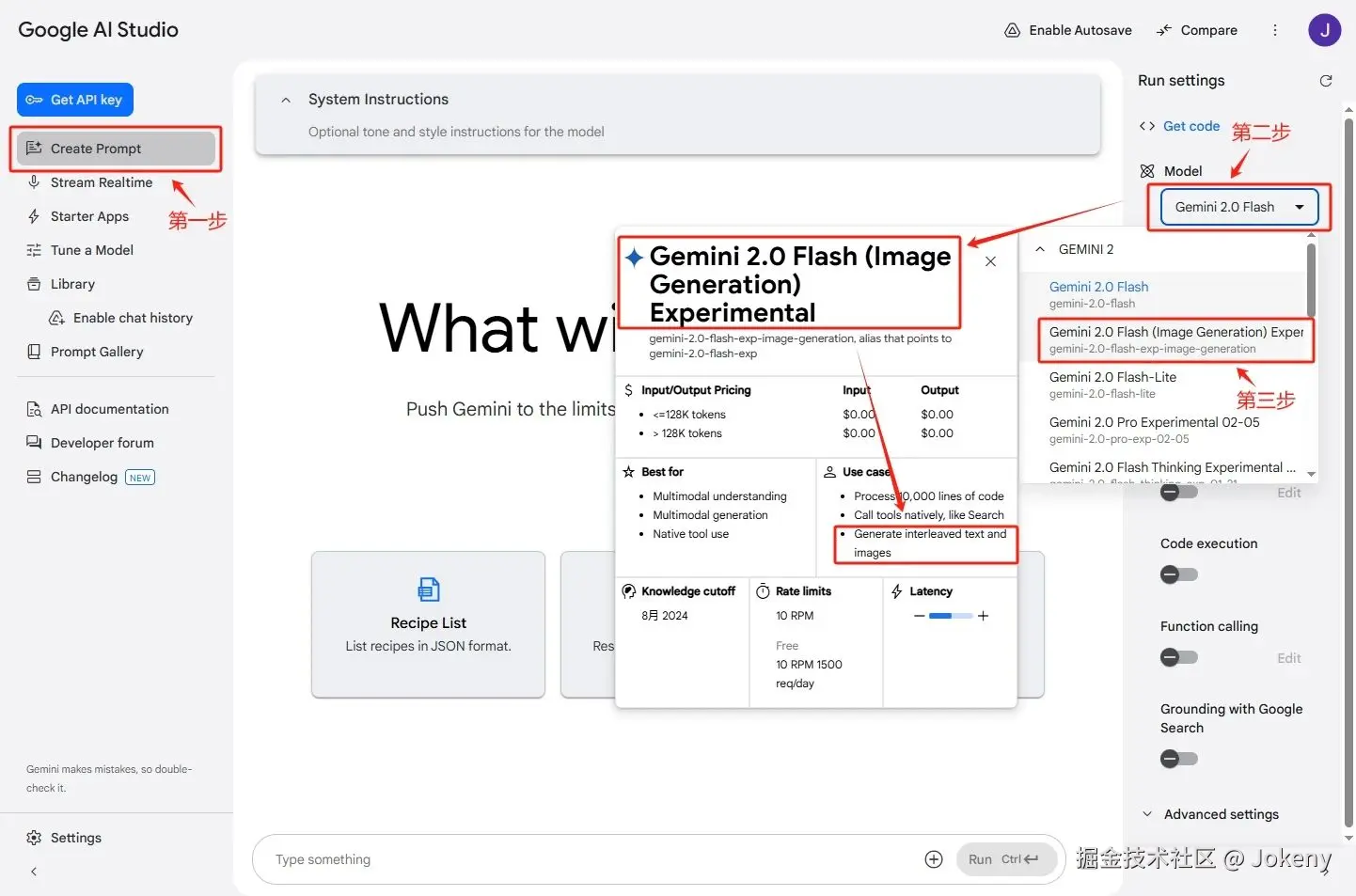Click Edit next to Function calling
The width and height of the screenshot is (1356, 896).
tap(1288, 658)
